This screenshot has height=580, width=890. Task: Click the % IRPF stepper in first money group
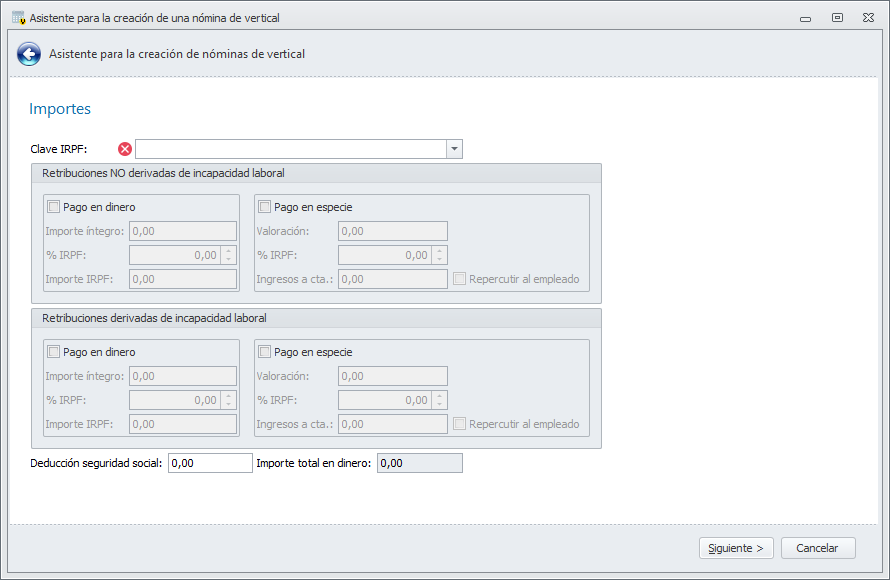pos(228,255)
